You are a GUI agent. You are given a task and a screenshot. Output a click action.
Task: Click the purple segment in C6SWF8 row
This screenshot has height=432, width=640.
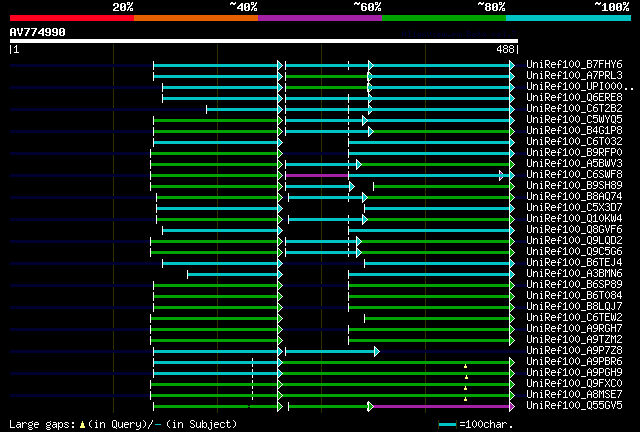[x=317, y=176]
